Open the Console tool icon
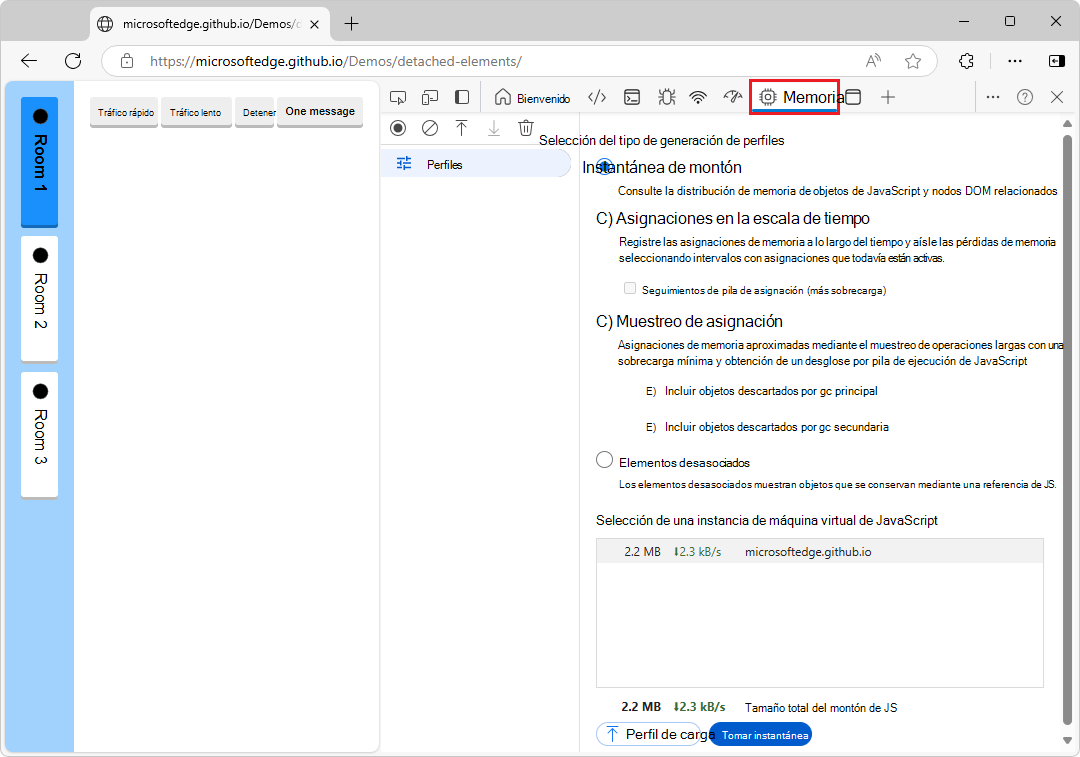The height and width of the screenshot is (757, 1080). (632, 98)
